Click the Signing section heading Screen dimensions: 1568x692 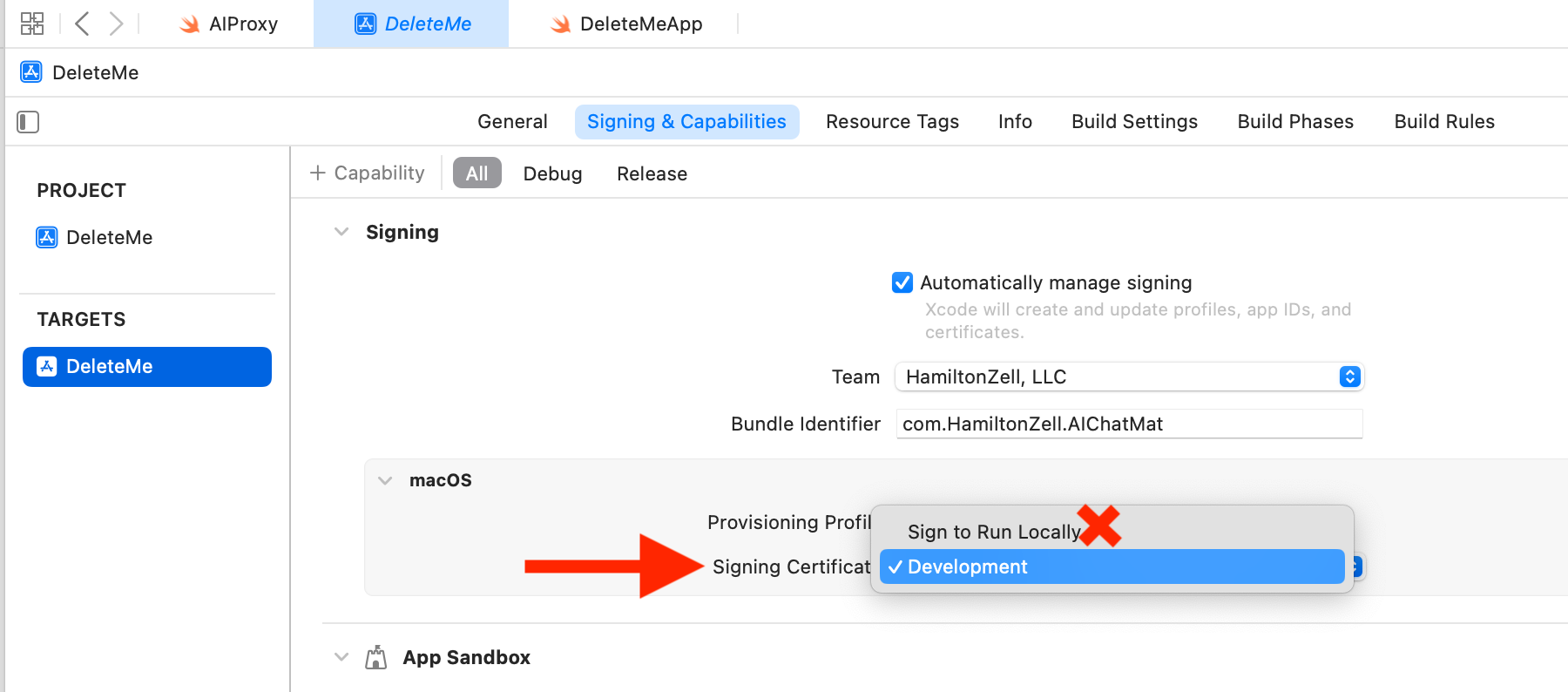point(402,232)
